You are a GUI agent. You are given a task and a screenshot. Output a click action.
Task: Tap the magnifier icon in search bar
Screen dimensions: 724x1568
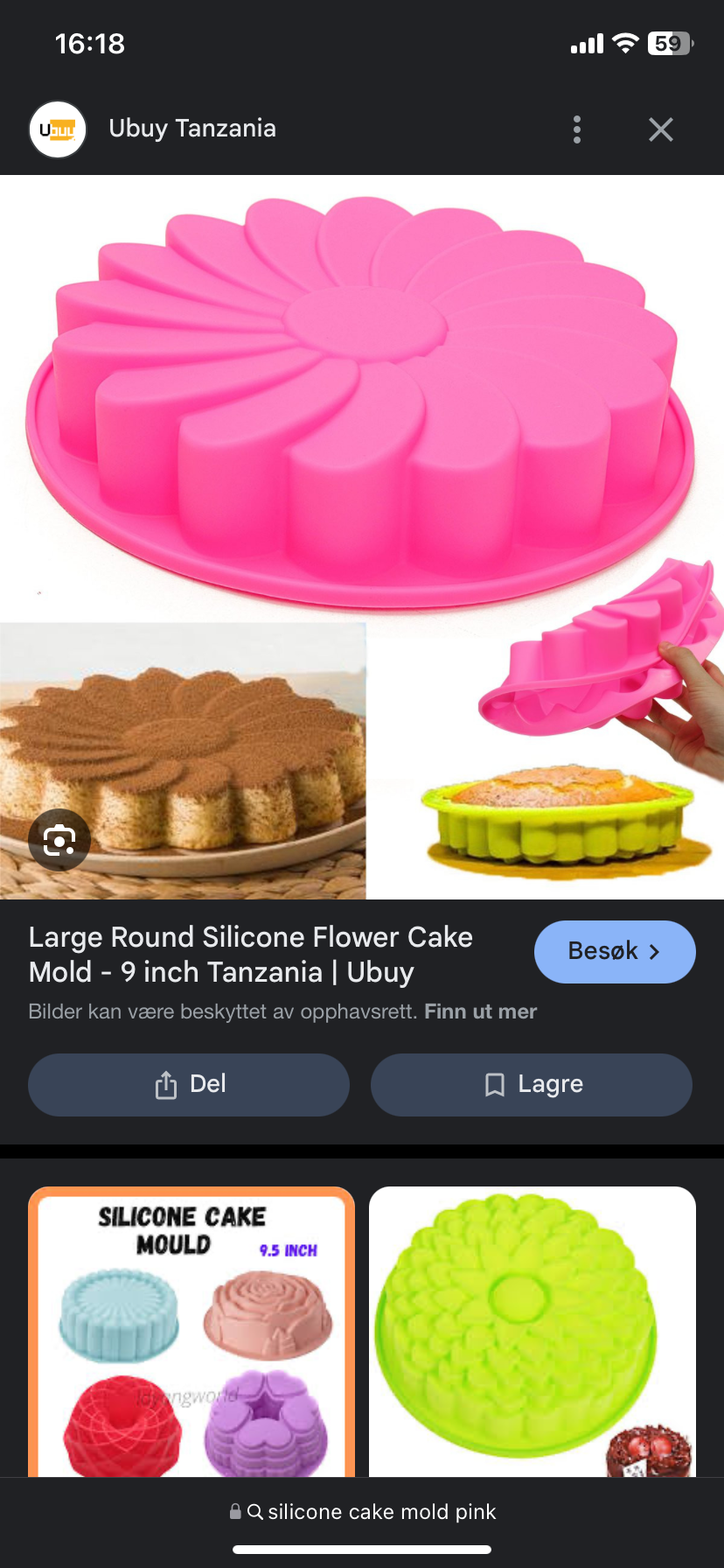pos(255,1511)
